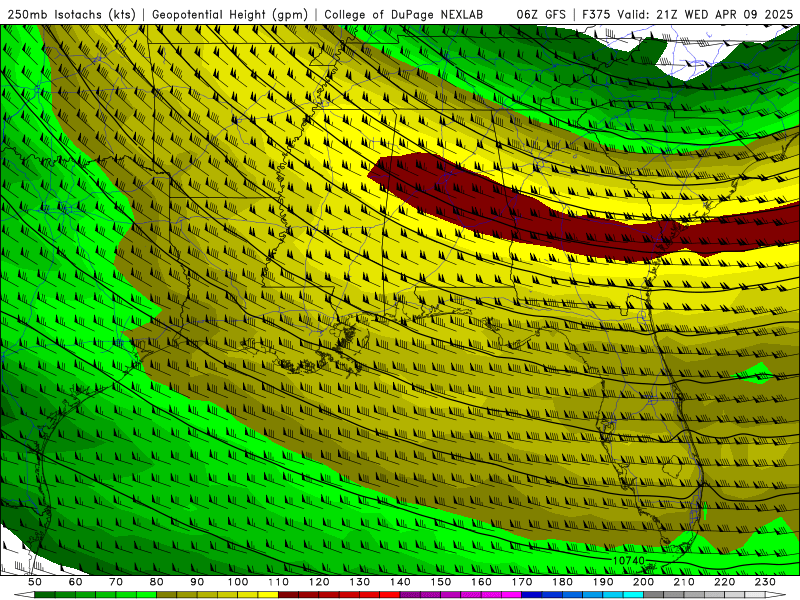
Task: Click the '140' value on the color scale
Action: (x=400, y=582)
